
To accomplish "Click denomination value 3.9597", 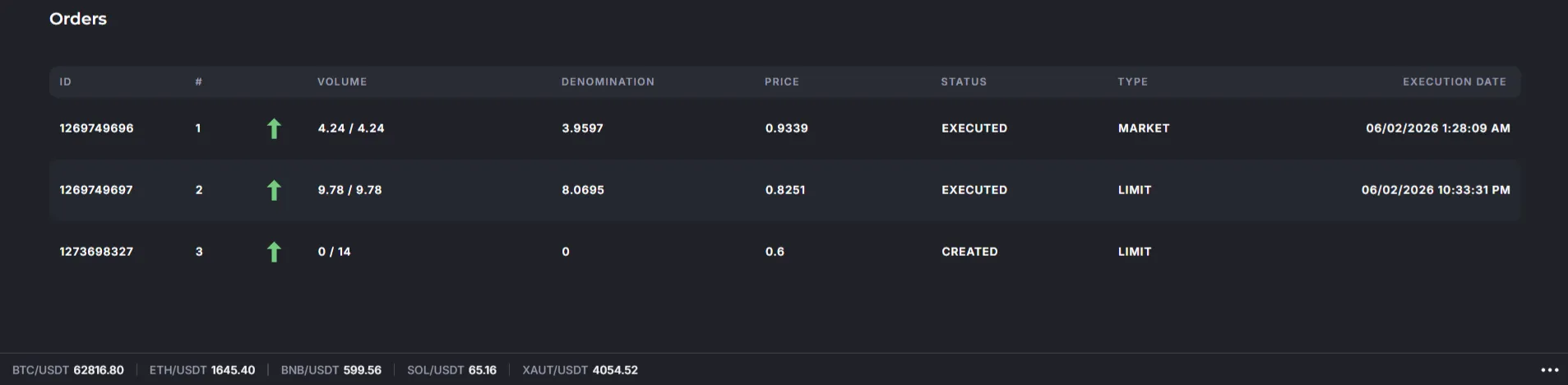I will tap(583, 128).
